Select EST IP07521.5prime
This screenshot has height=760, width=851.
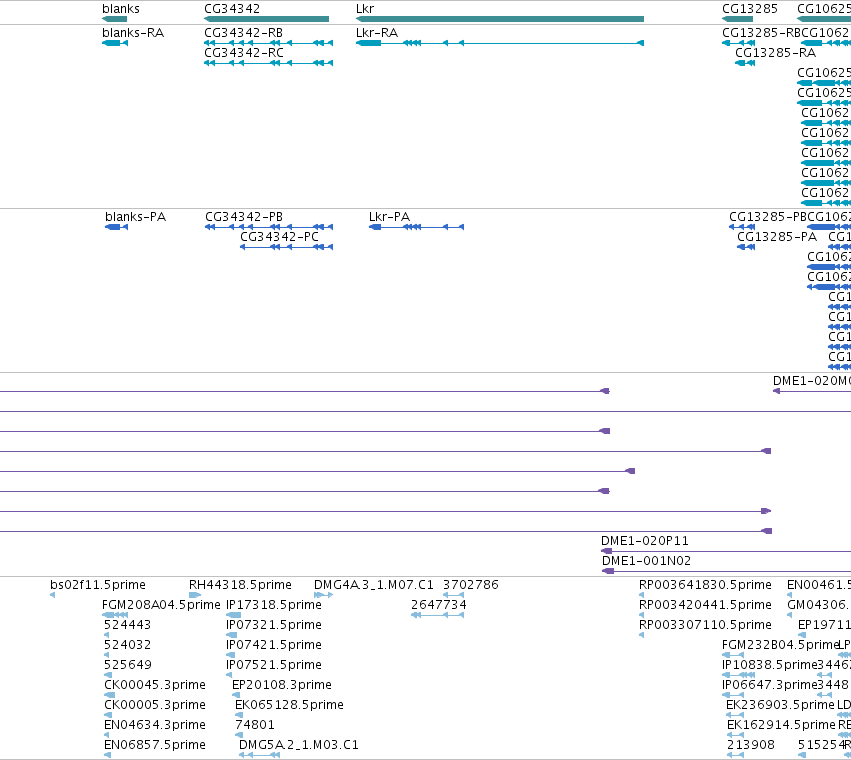pyautogui.click(x=229, y=675)
